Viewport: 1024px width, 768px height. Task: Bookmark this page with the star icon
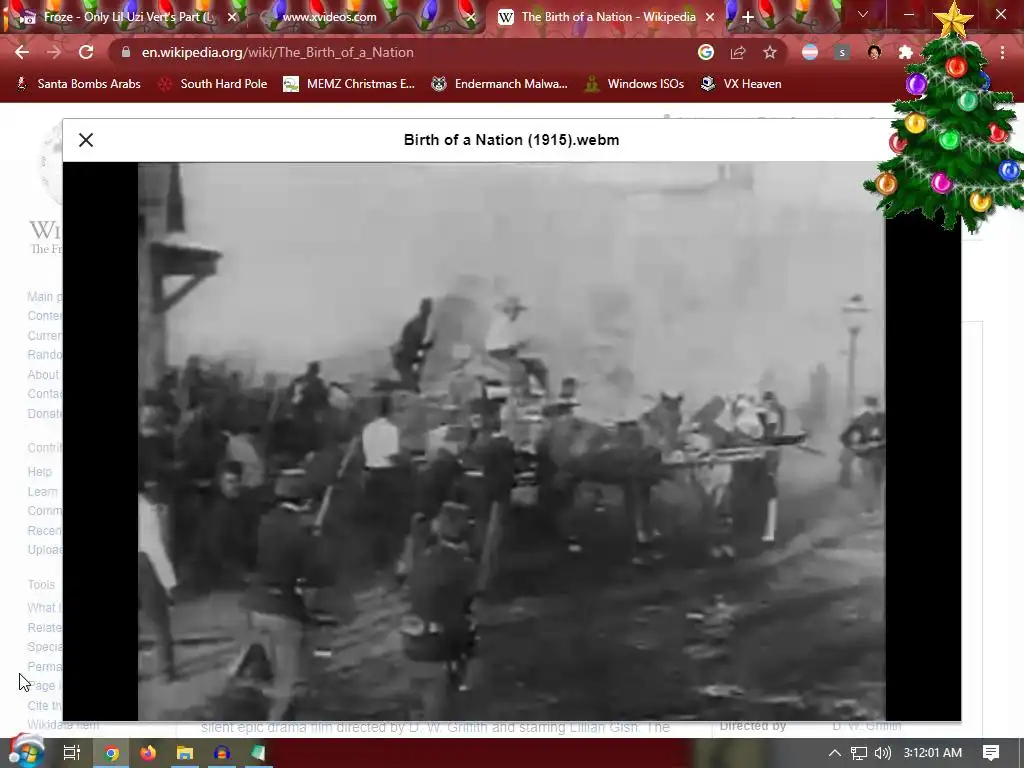(x=770, y=52)
